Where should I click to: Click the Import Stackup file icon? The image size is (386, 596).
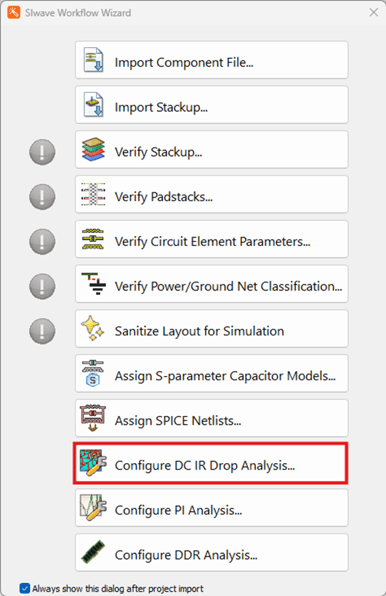pyautogui.click(x=93, y=104)
